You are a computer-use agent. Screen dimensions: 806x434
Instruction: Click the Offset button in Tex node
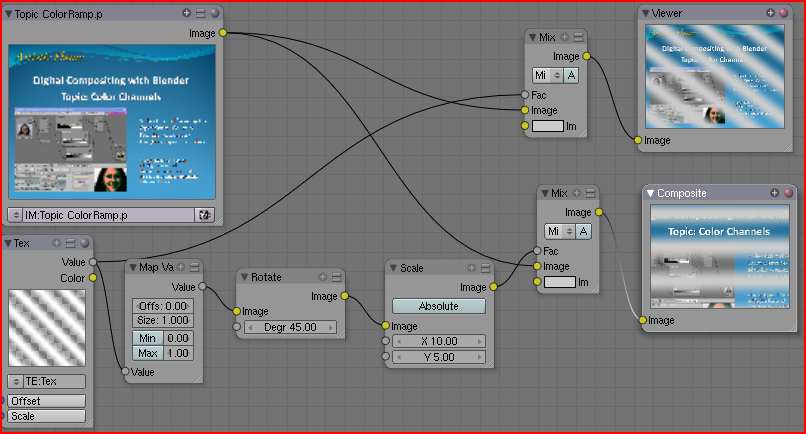pos(46,401)
